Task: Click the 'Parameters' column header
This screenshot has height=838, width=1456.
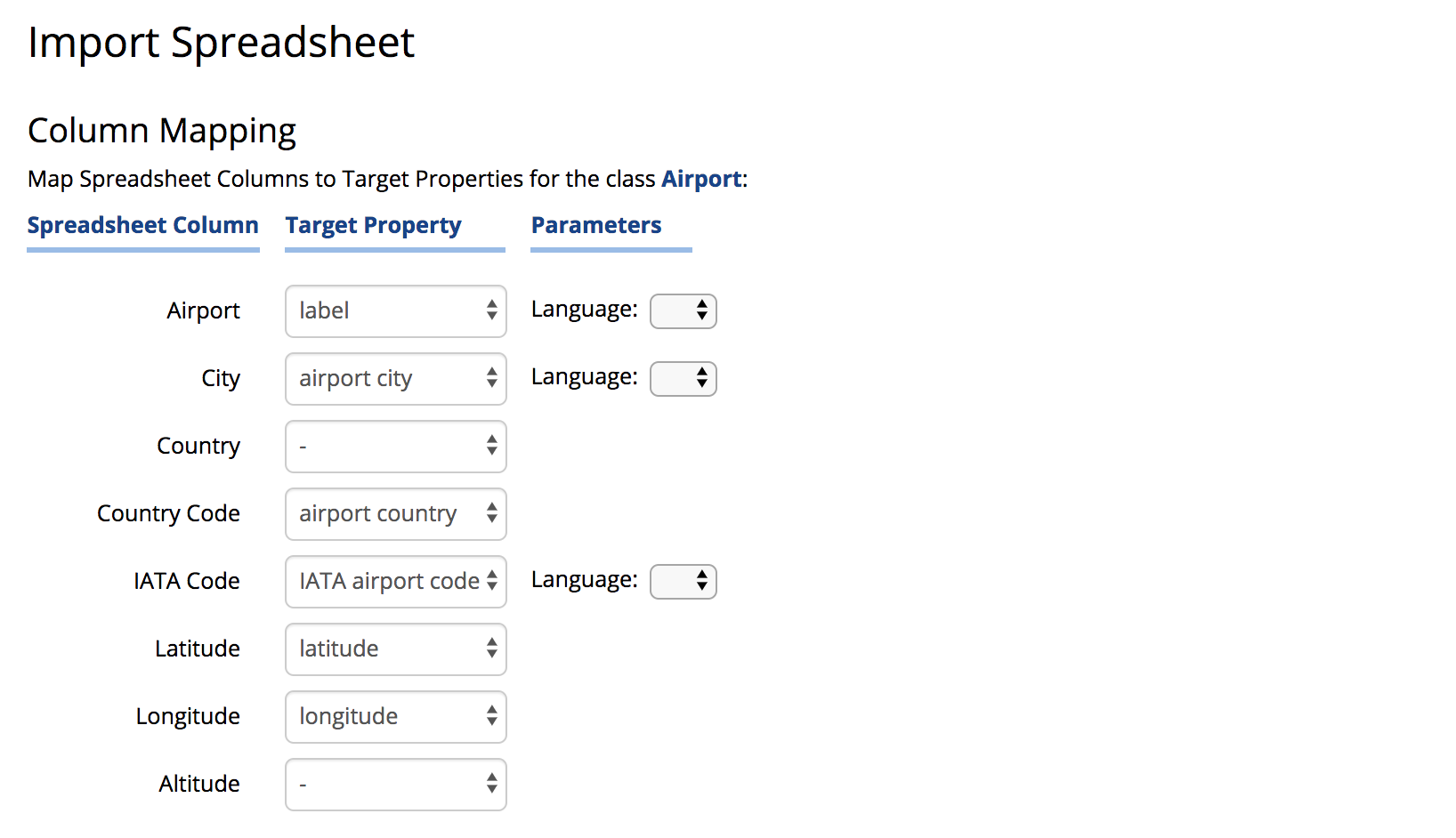Action: click(x=596, y=225)
